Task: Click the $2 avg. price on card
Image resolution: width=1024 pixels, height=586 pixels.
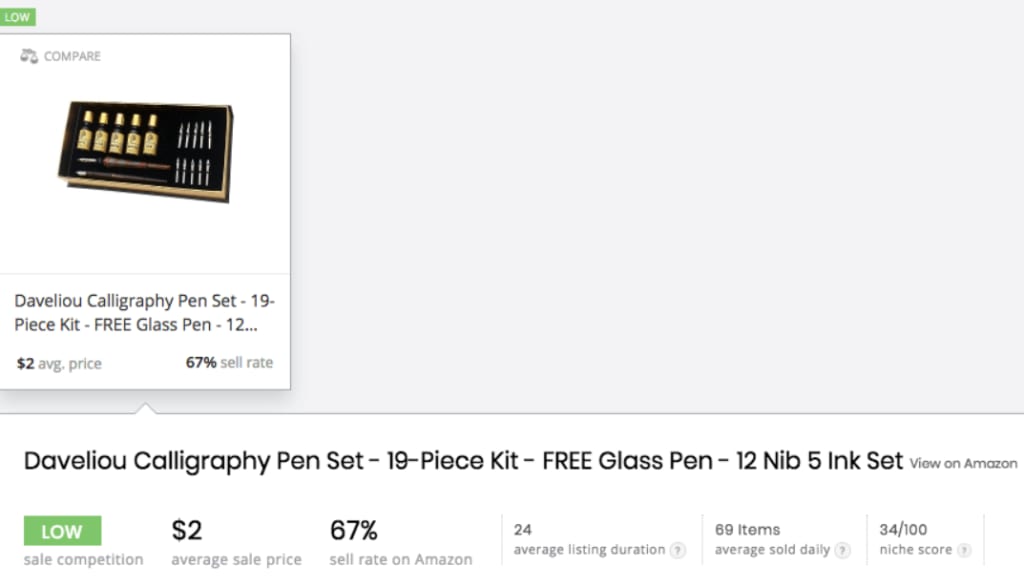Action: (59, 363)
